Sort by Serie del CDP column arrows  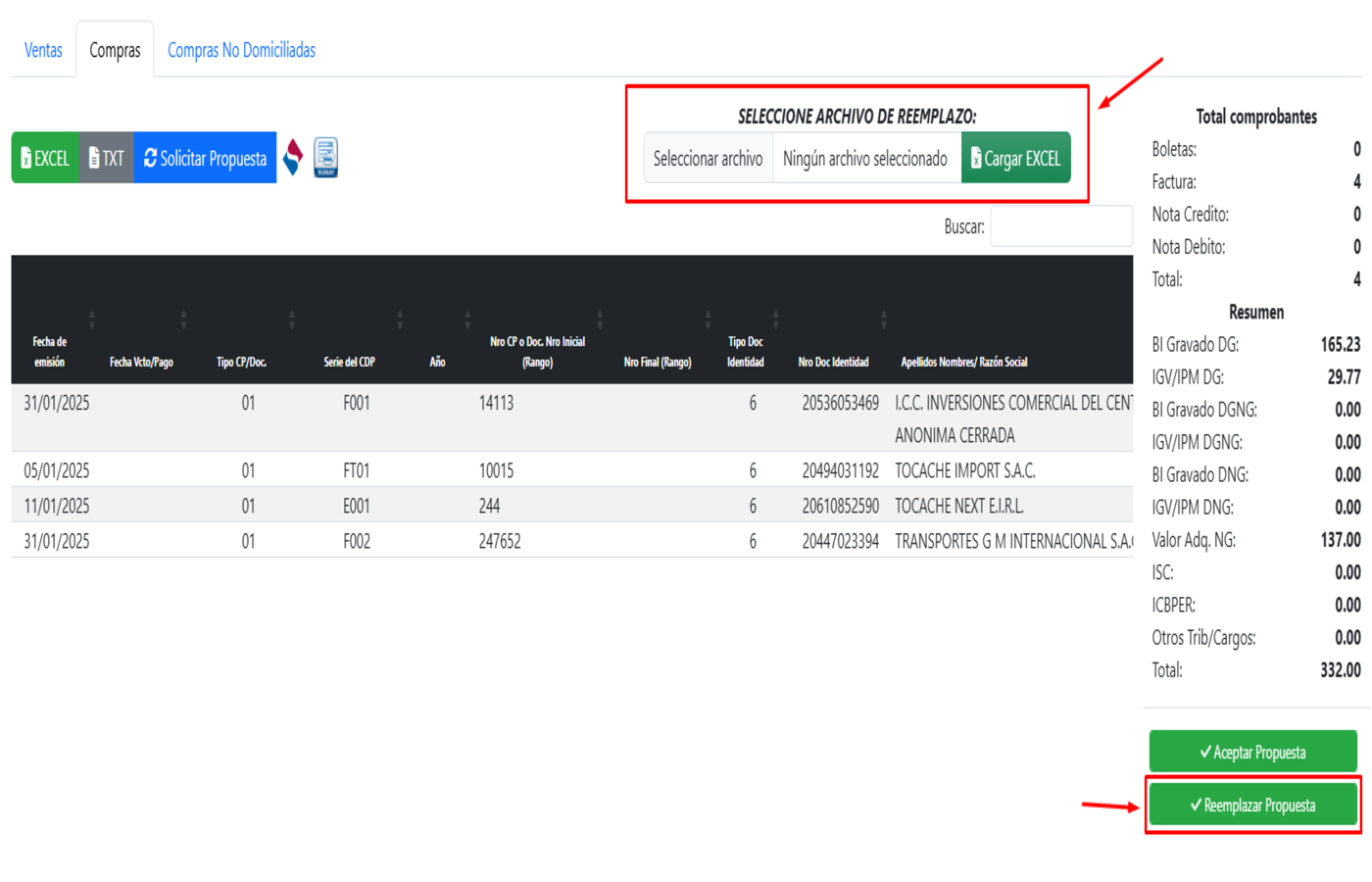click(x=400, y=319)
